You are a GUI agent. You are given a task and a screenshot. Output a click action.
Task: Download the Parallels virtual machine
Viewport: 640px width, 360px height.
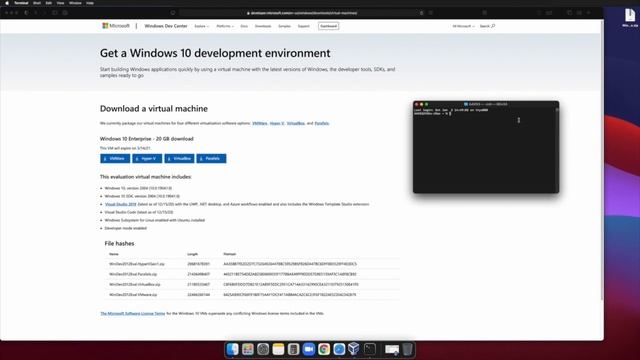pyautogui.click(x=211, y=158)
